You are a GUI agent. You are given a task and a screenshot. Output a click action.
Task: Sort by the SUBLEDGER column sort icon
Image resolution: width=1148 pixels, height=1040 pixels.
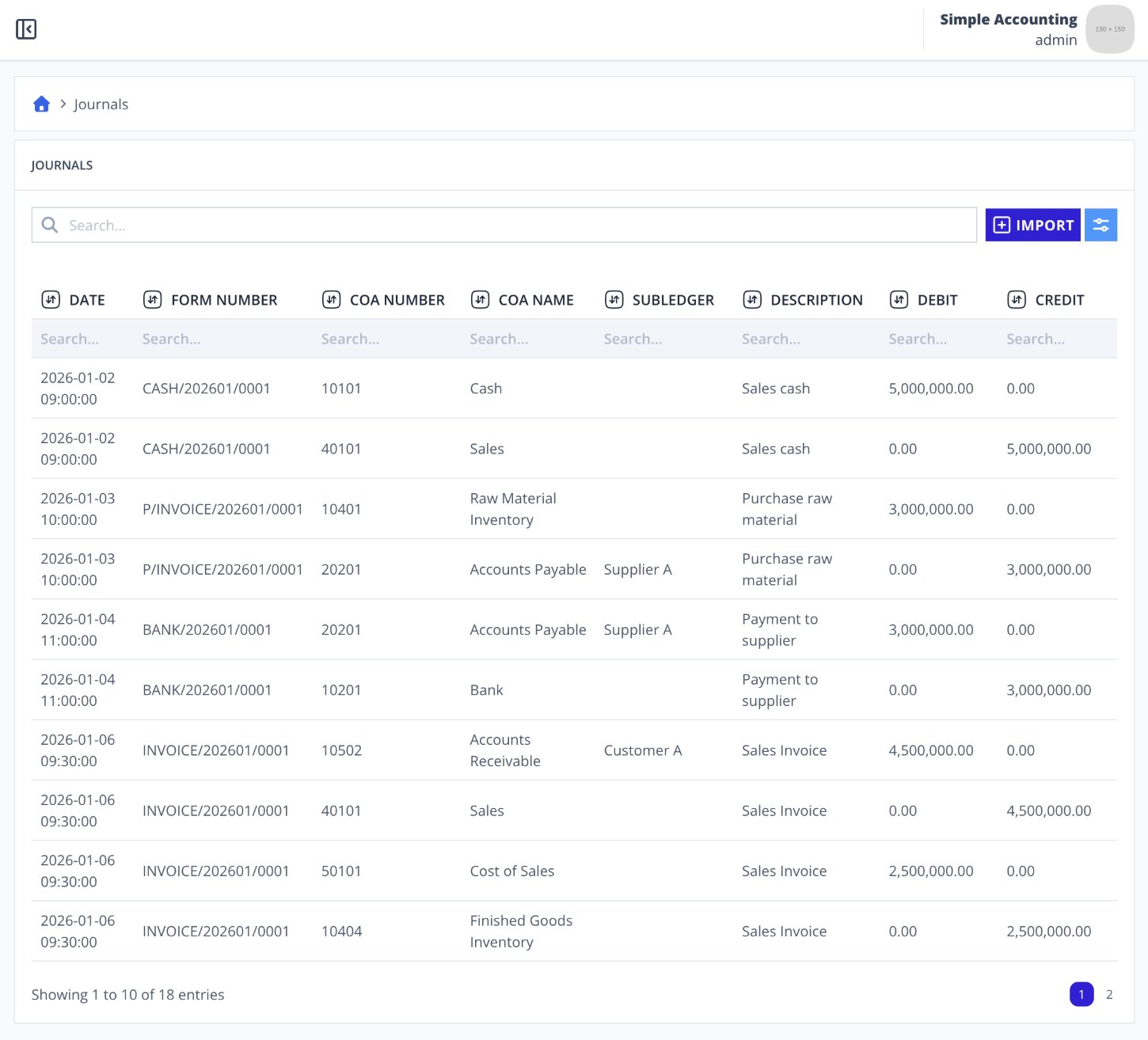pos(614,299)
